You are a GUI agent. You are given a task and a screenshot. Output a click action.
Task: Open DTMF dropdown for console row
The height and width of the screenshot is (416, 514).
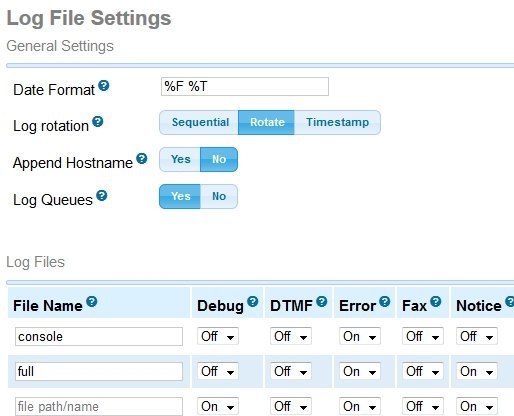coord(291,336)
